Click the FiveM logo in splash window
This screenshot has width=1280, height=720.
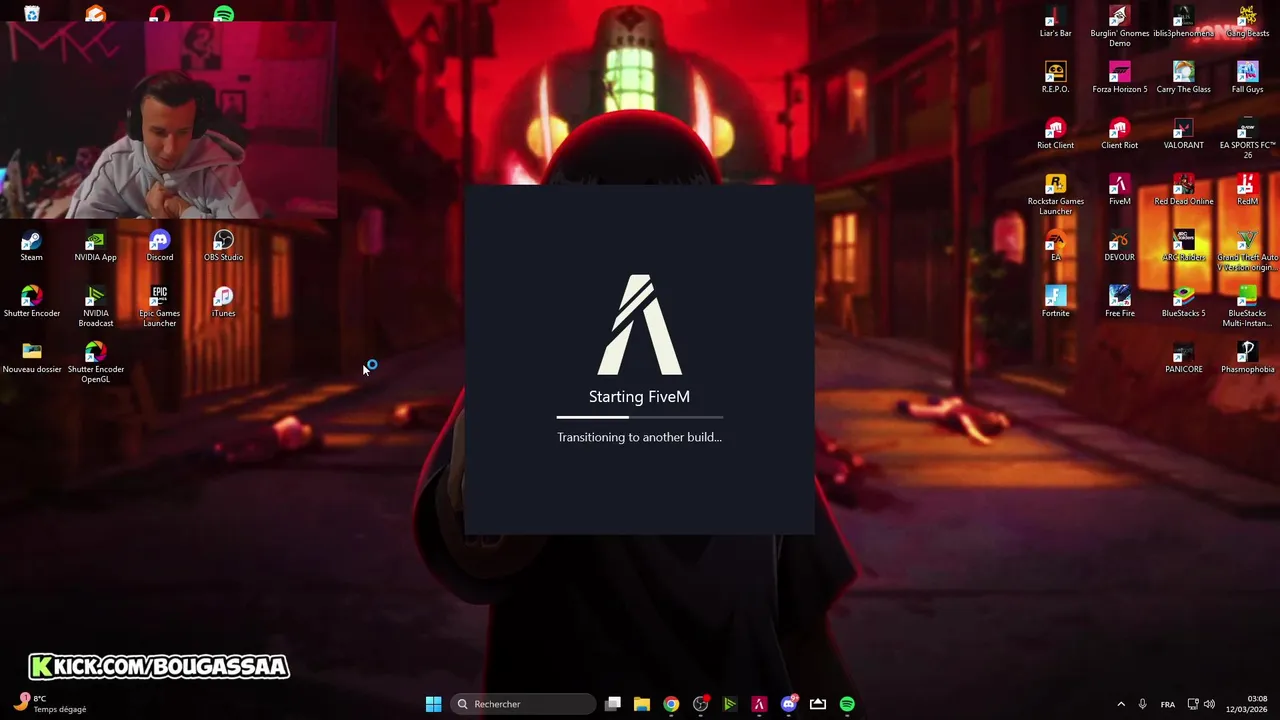(640, 324)
